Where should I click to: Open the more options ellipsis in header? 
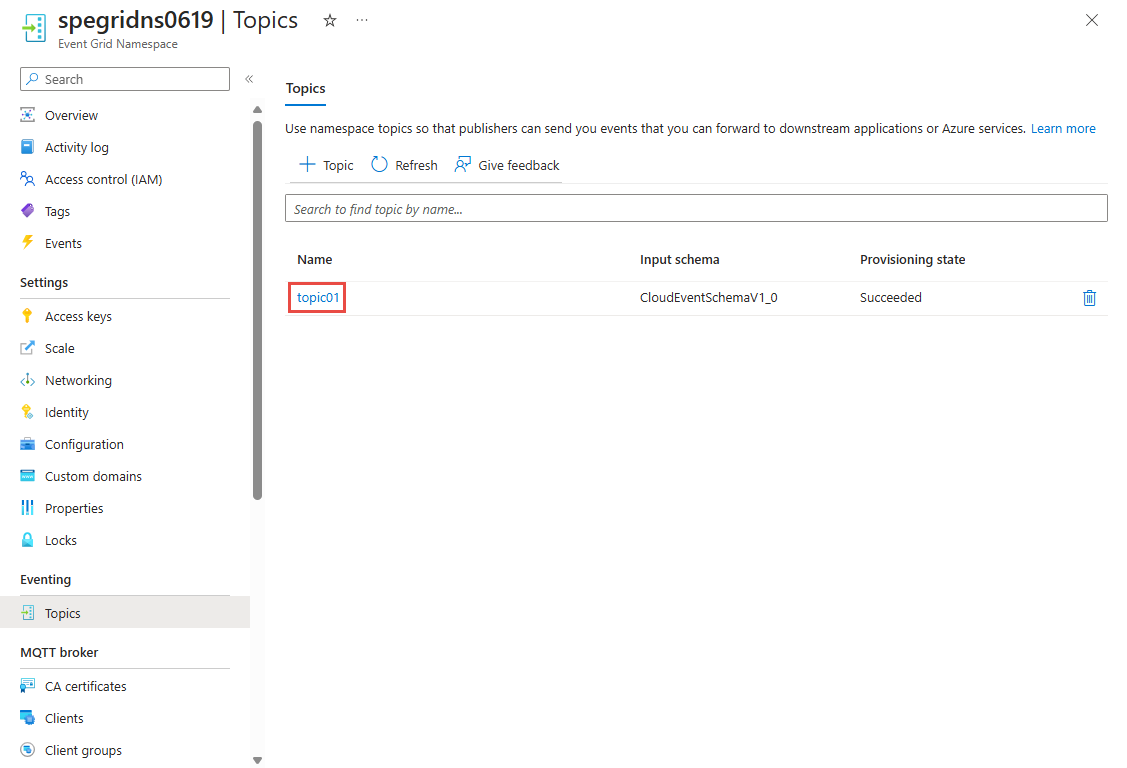[x=362, y=20]
